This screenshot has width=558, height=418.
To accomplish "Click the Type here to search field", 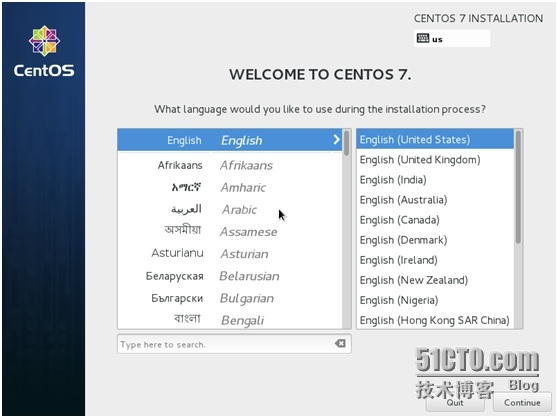I will (234, 344).
